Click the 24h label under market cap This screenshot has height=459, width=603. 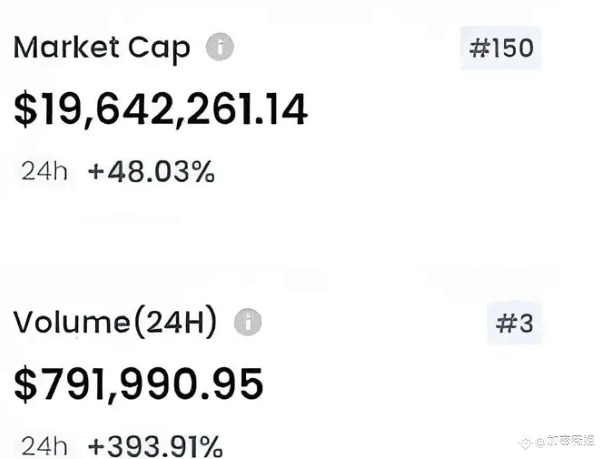click(x=44, y=171)
